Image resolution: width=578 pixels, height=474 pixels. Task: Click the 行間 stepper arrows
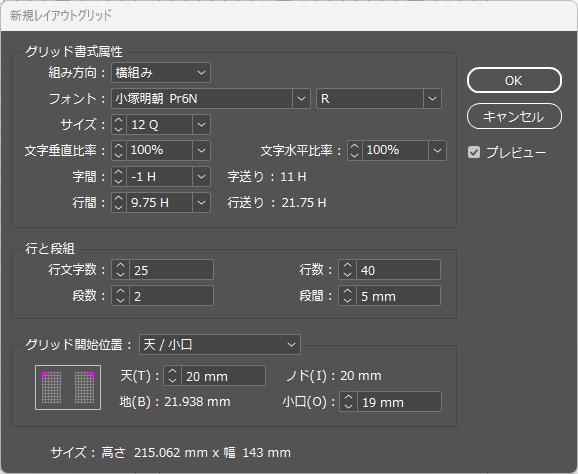(x=119, y=202)
